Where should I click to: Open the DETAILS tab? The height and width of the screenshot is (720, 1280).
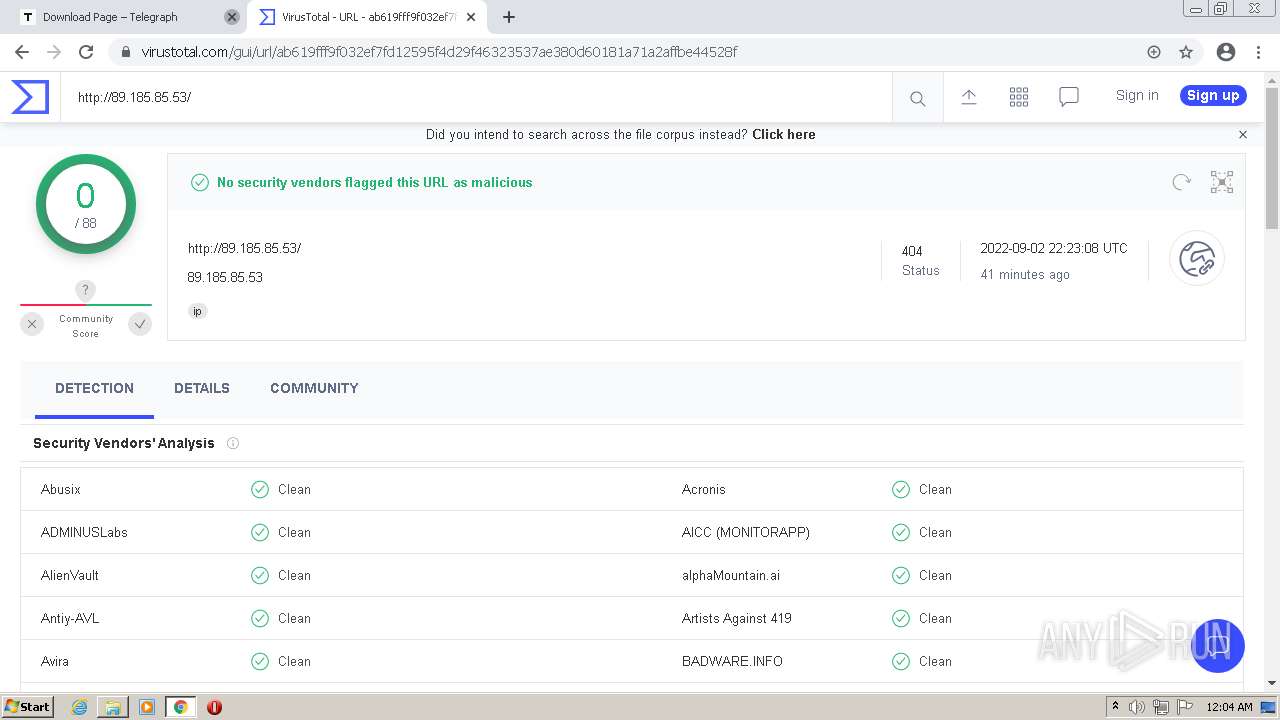[x=202, y=388]
